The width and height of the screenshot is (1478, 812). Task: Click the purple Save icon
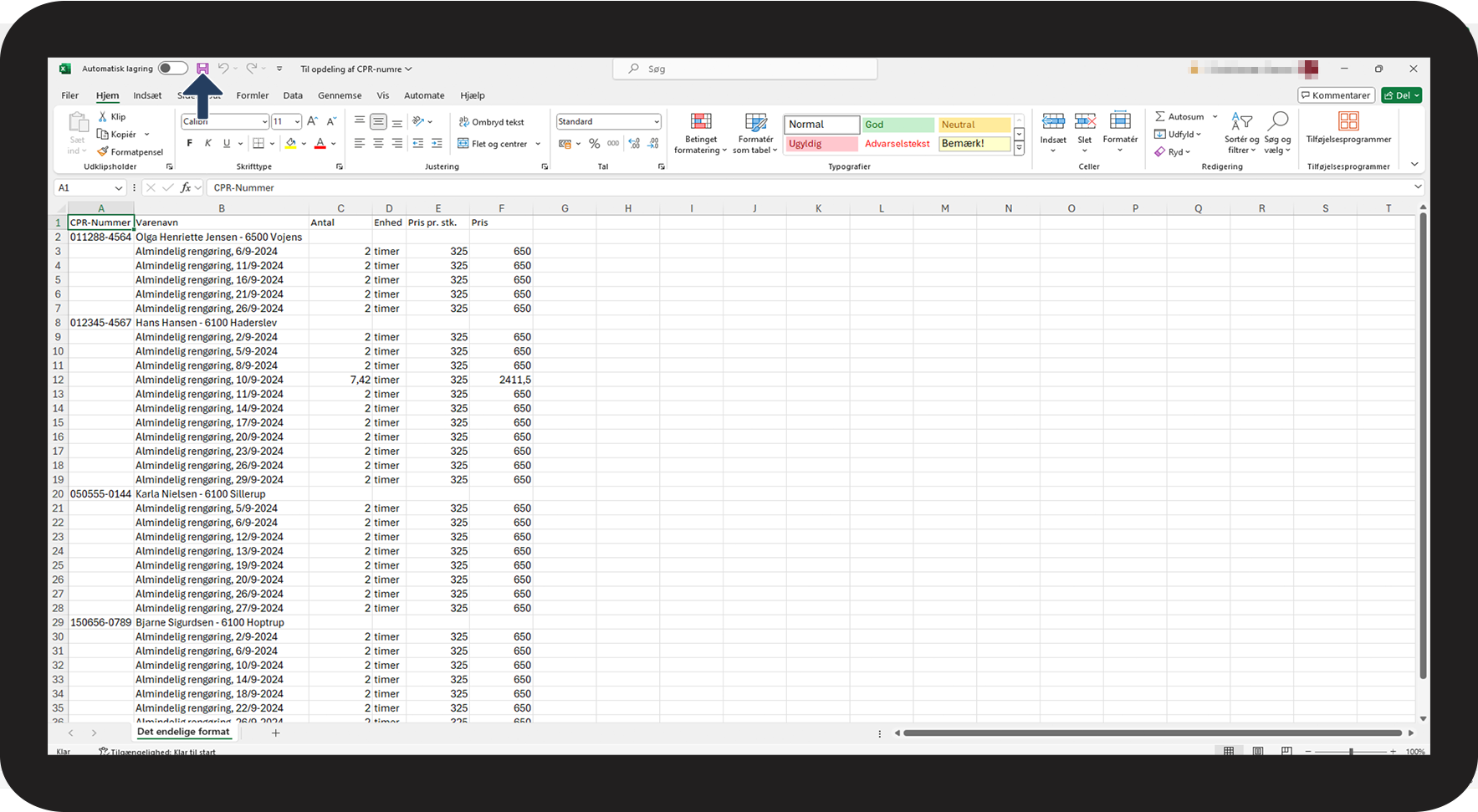coord(202,69)
